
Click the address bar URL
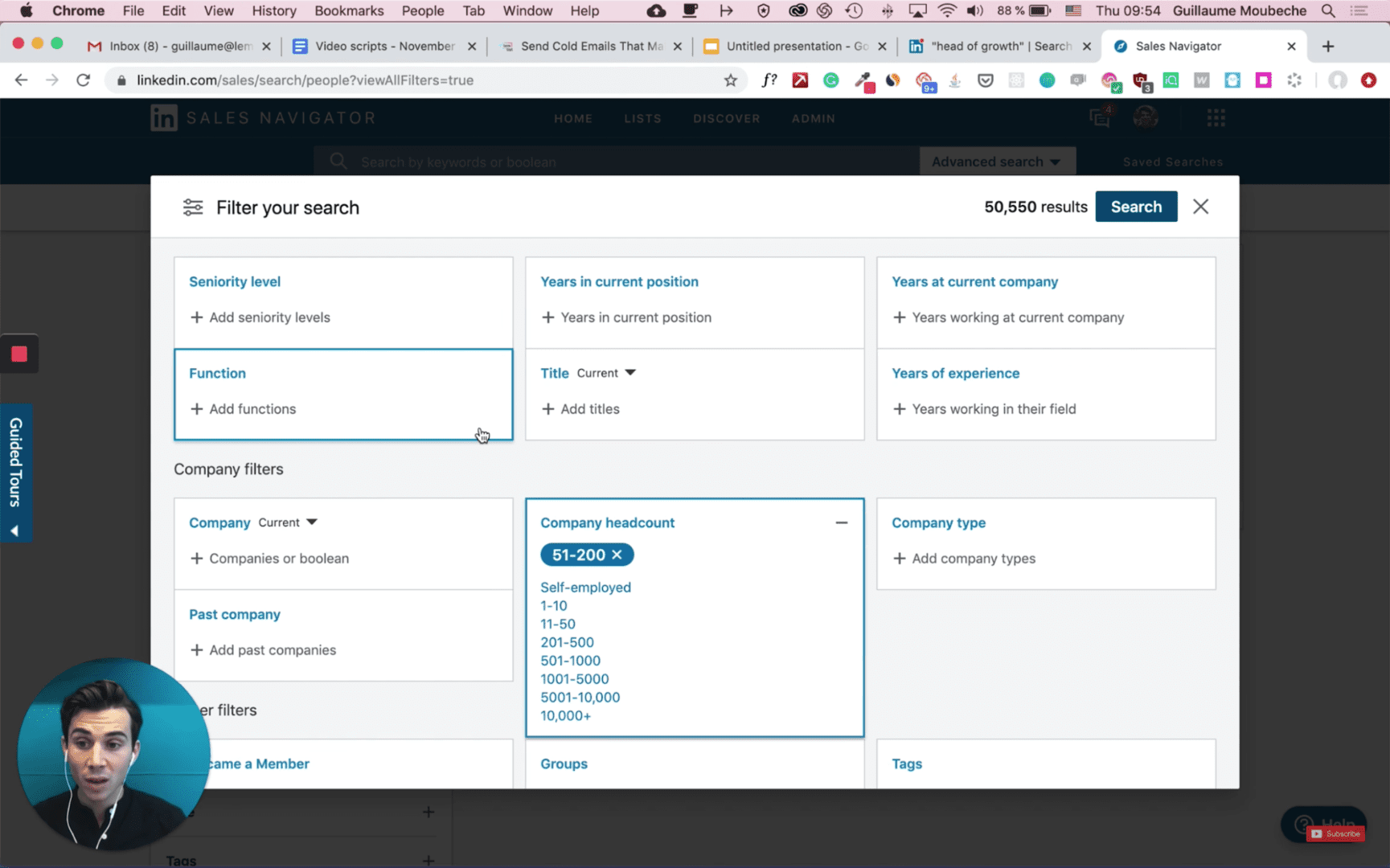[305, 80]
